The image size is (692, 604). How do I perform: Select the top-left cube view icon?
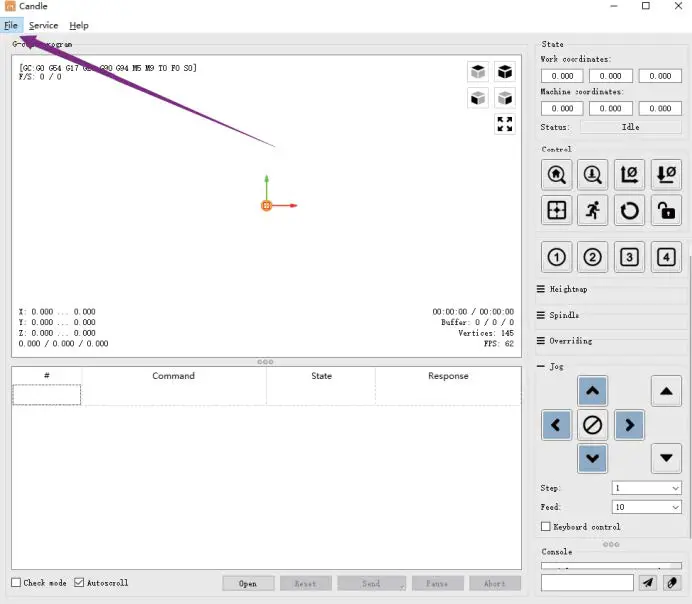(478, 71)
